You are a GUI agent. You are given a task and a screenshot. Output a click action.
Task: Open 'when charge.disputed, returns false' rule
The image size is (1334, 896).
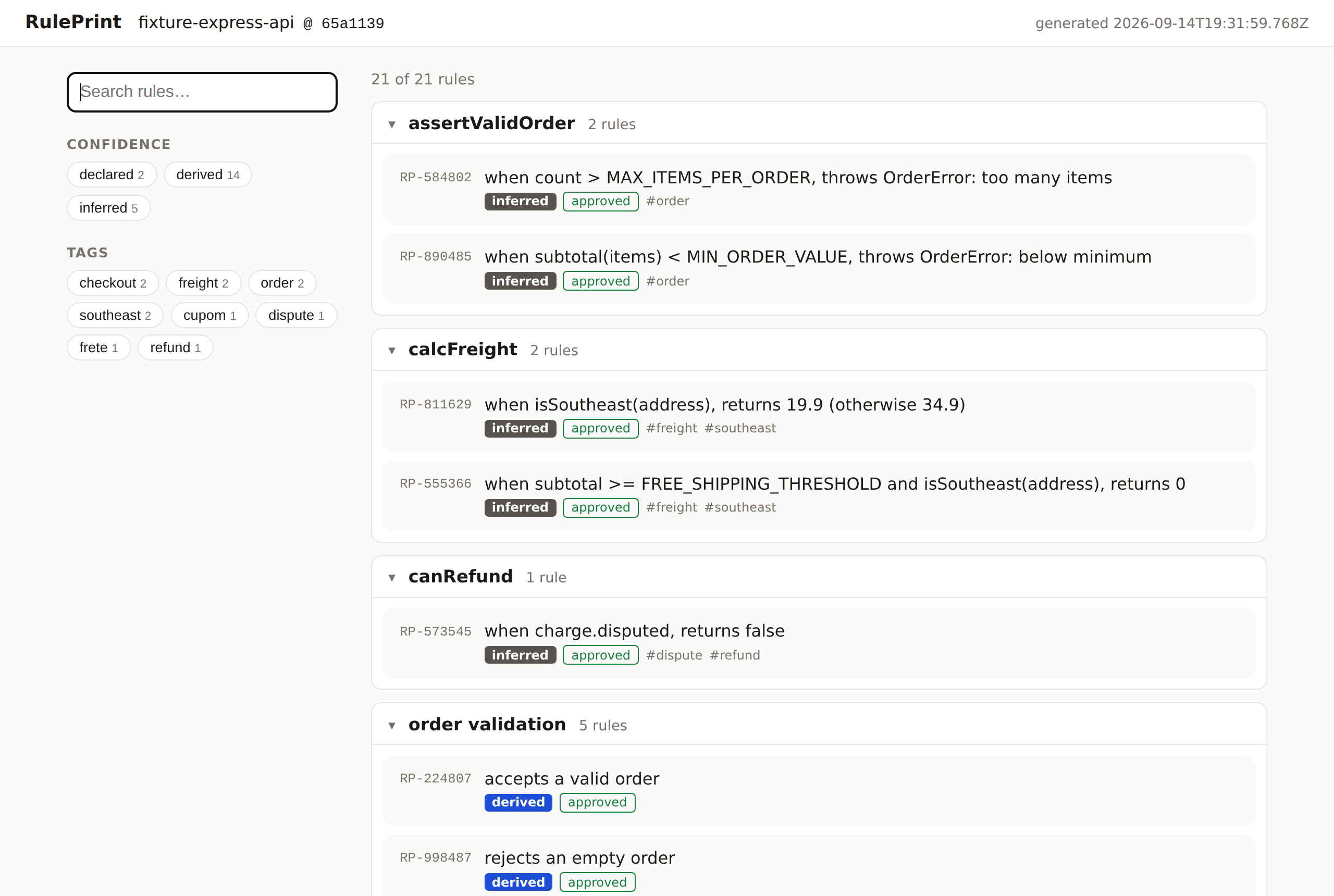pyautogui.click(x=634, y=631)
